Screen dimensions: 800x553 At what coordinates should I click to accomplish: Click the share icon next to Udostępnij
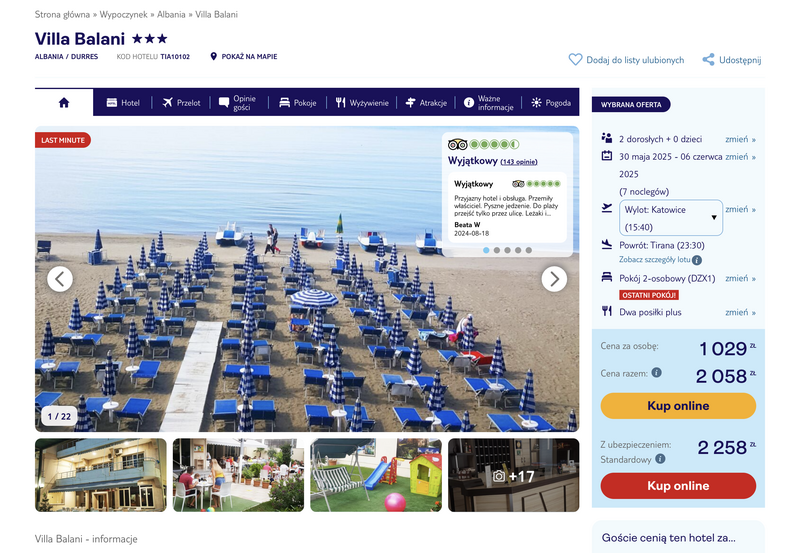click(708, 60)
